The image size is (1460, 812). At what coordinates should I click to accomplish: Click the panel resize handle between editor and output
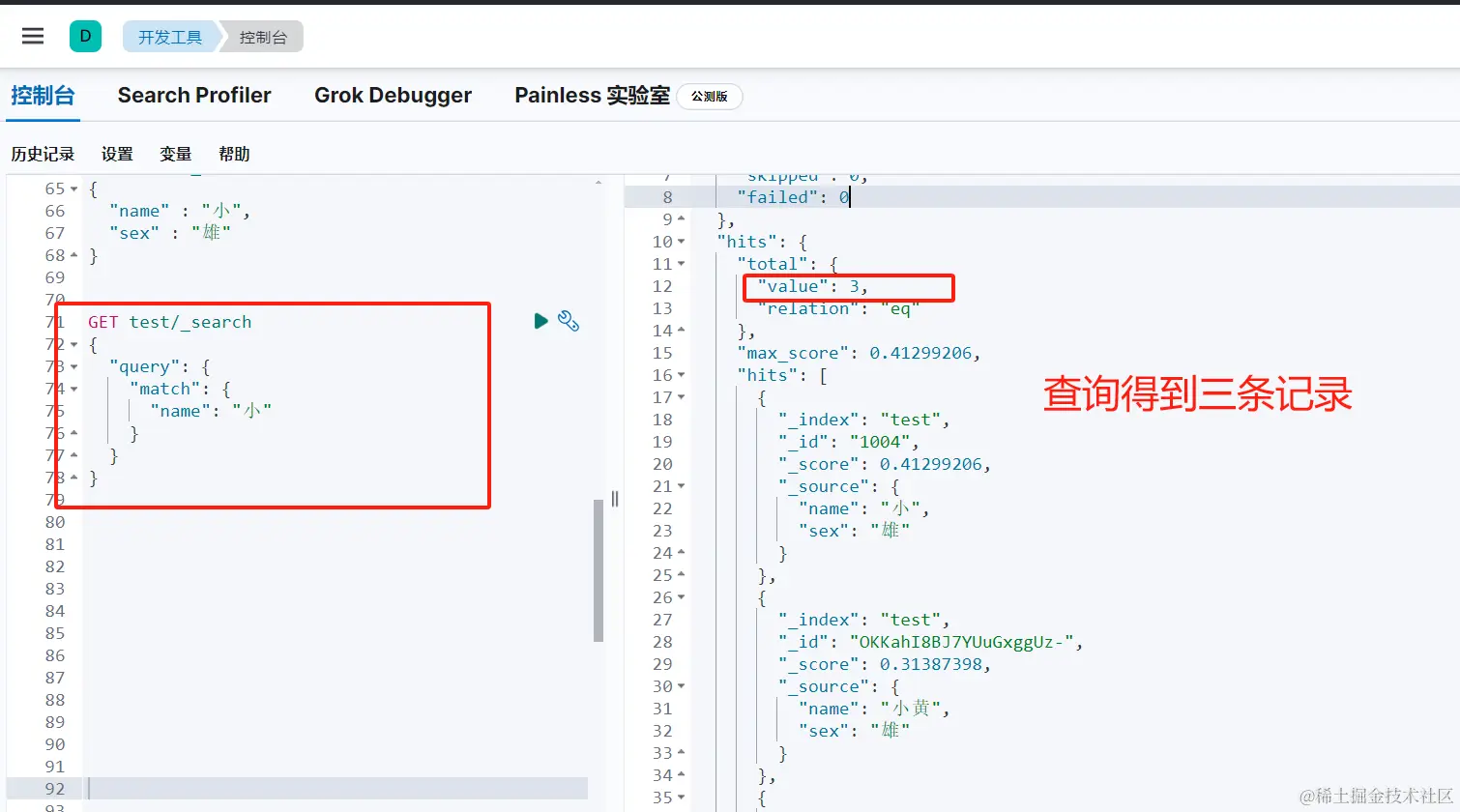(x=614, y=499)
